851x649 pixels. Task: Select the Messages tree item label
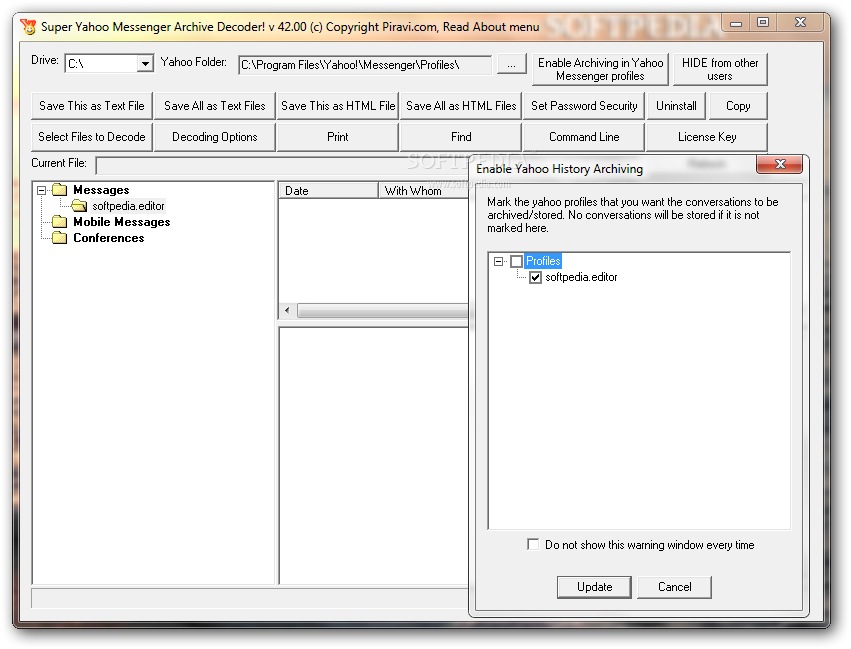pyautogui.click(x=101, y=190)
